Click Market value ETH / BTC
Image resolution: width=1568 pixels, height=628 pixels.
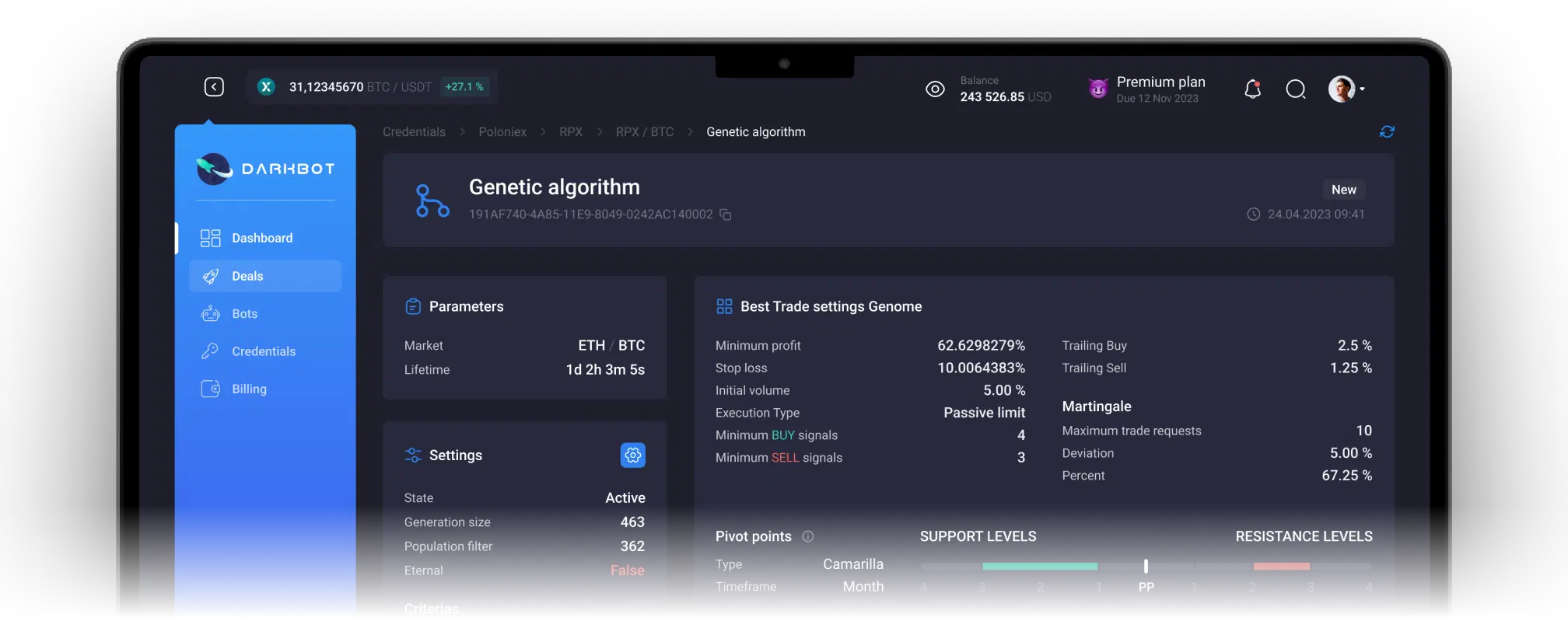pos(611,345)
